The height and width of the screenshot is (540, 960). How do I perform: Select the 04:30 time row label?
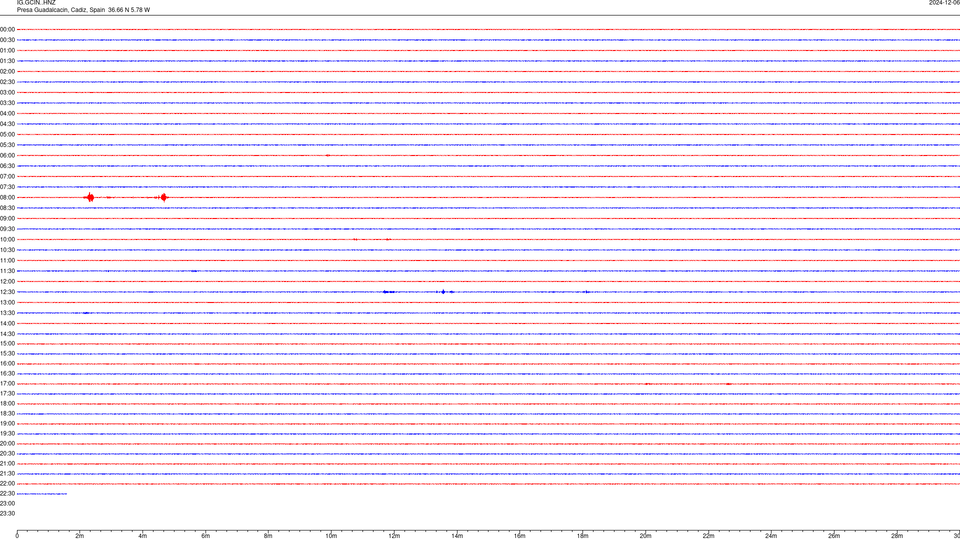coord(7,124)
